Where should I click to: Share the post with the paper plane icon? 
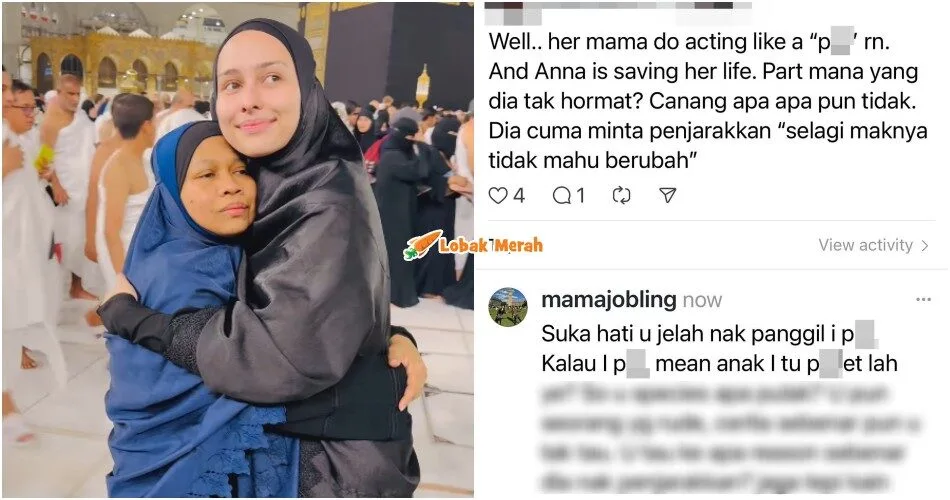(x=667, y=195)
